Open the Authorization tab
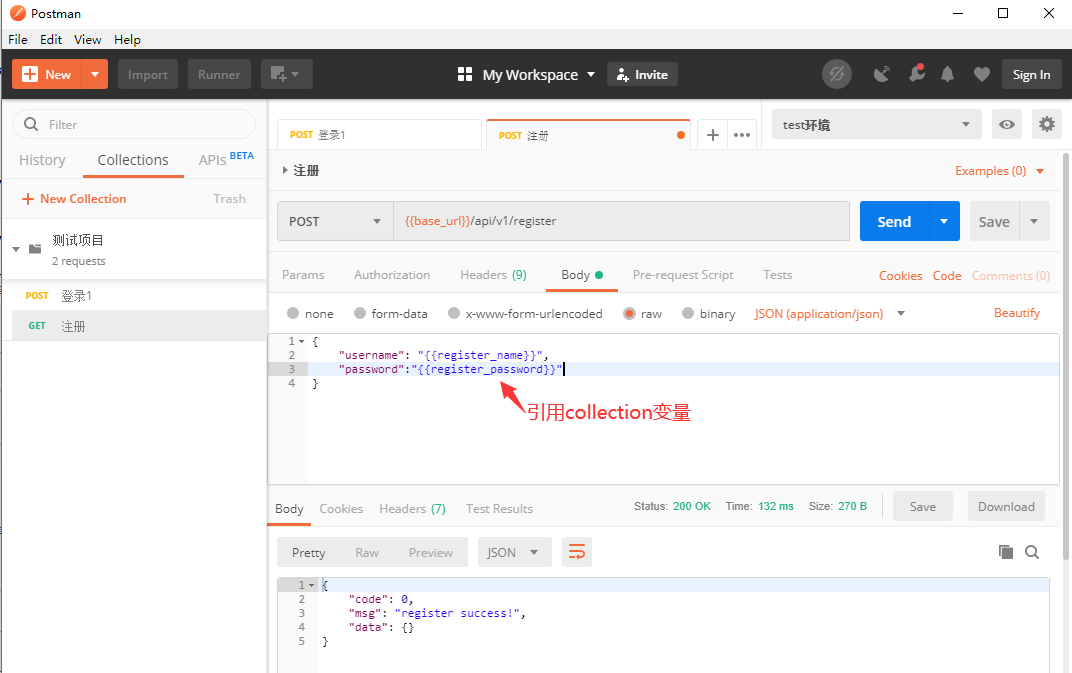 point(392,274)
